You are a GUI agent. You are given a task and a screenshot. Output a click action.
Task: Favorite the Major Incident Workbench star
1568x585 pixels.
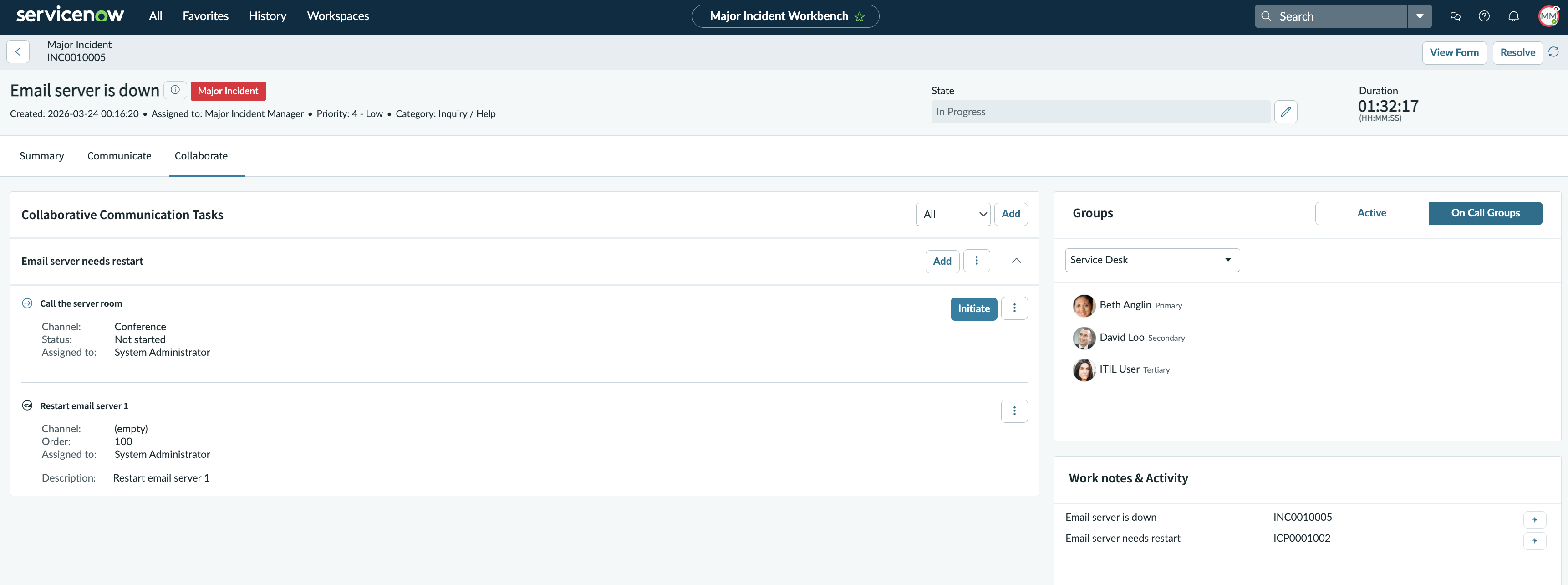(860, 16)
